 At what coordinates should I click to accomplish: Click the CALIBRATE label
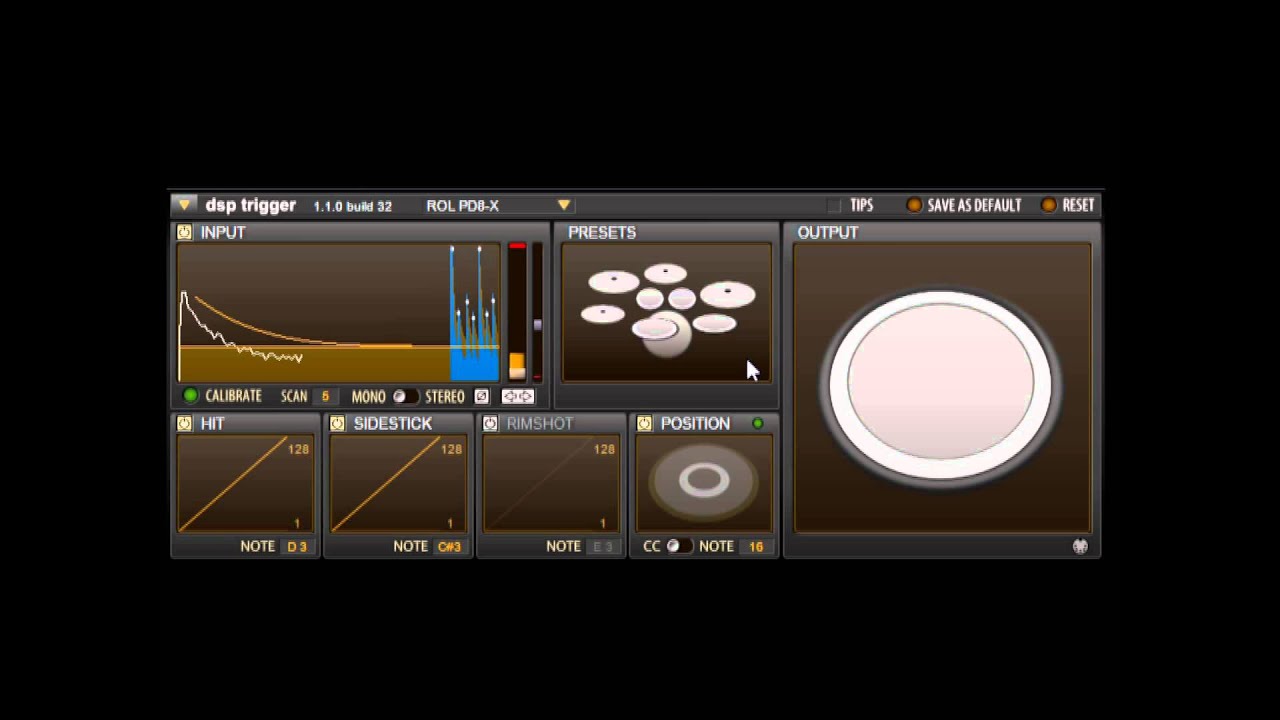[x=233, y=396]
